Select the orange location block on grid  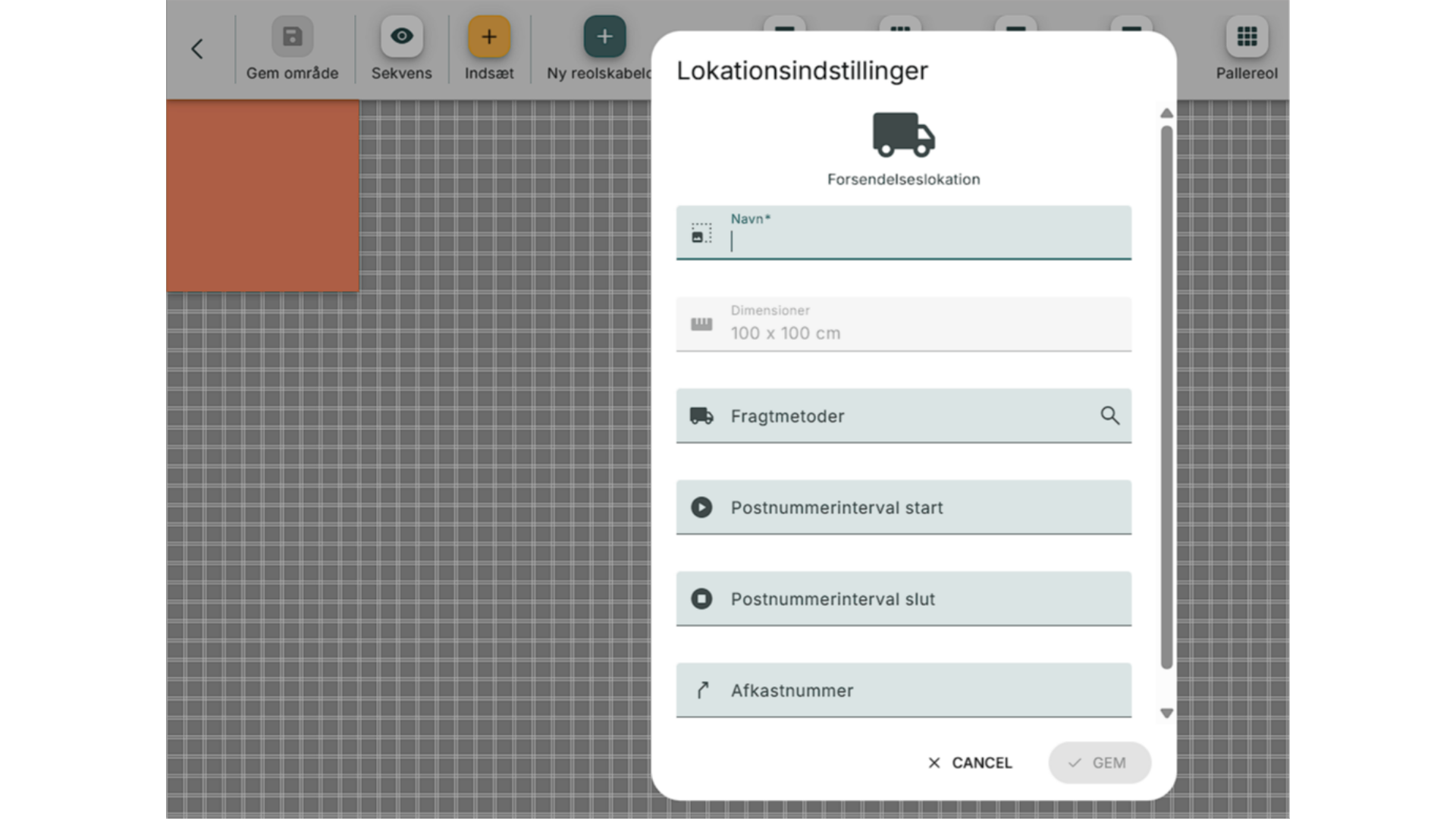click(262, 196)
